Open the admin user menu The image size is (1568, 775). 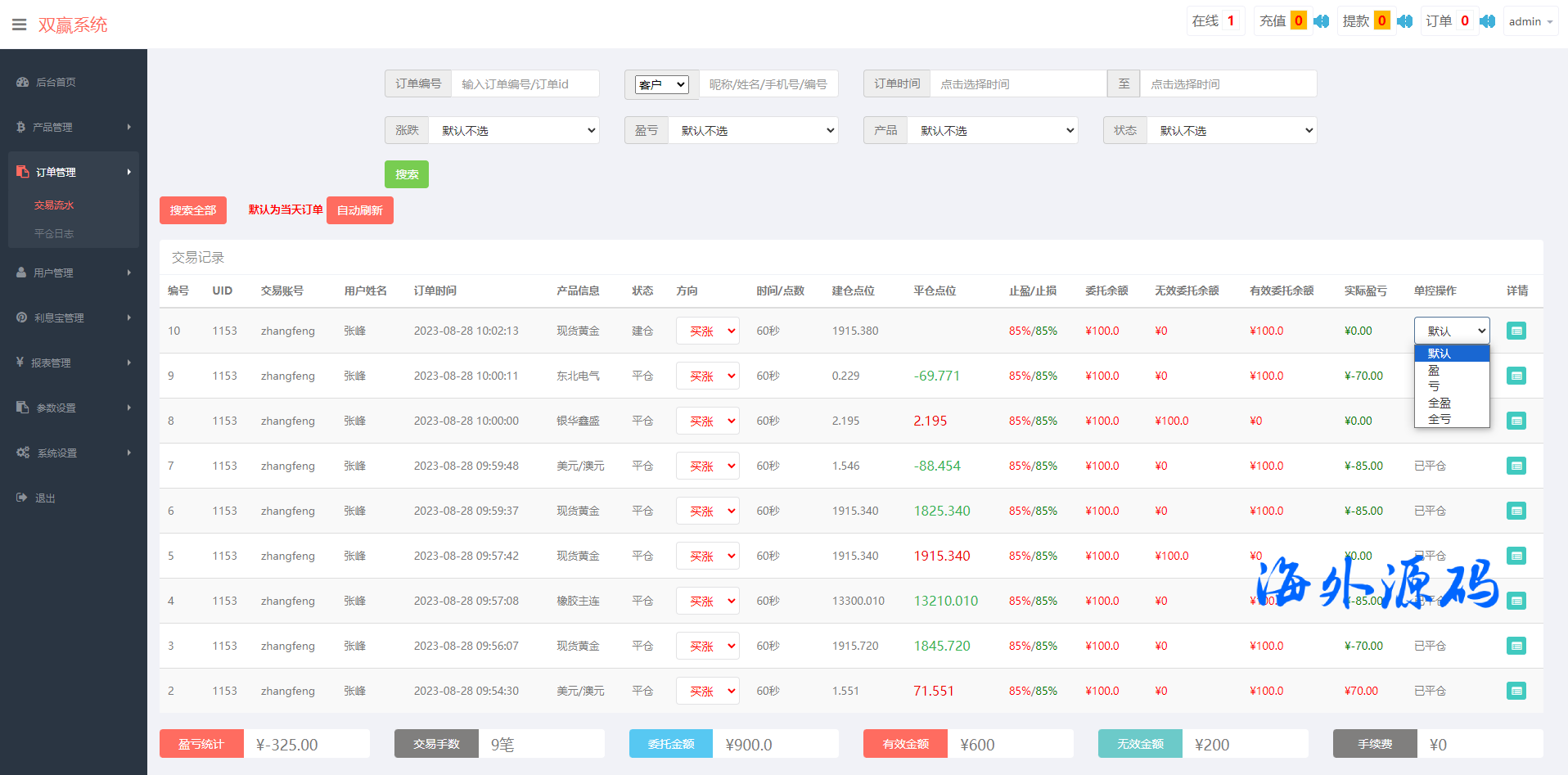(1530, 21)
